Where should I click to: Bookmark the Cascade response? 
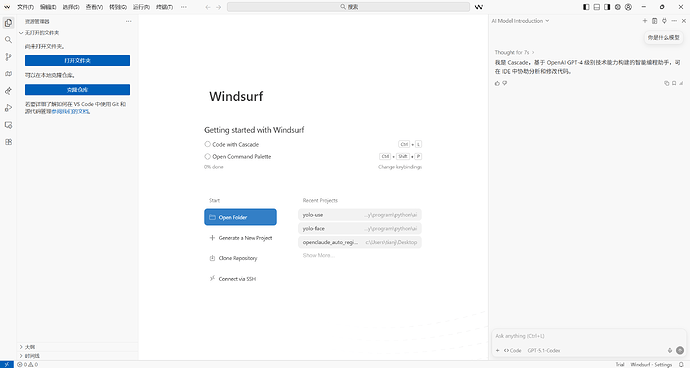click(x=674, y=83)
